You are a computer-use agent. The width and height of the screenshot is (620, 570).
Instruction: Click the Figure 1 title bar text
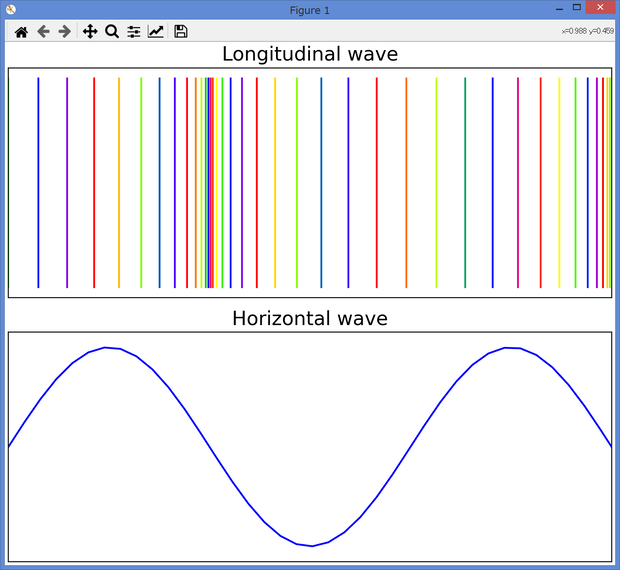pos(310,10)
